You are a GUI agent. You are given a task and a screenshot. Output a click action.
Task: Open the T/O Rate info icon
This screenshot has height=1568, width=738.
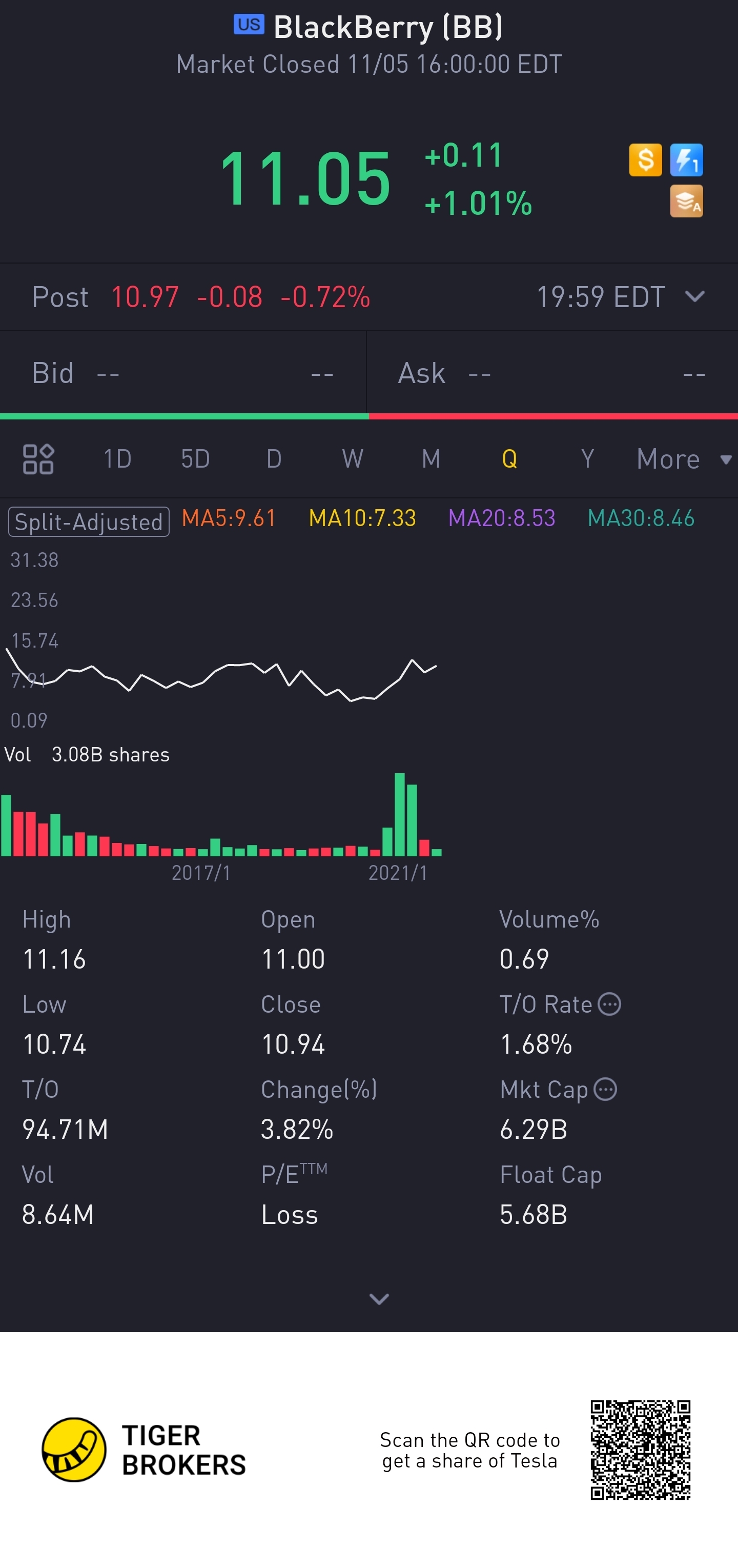coord(609,1004)
